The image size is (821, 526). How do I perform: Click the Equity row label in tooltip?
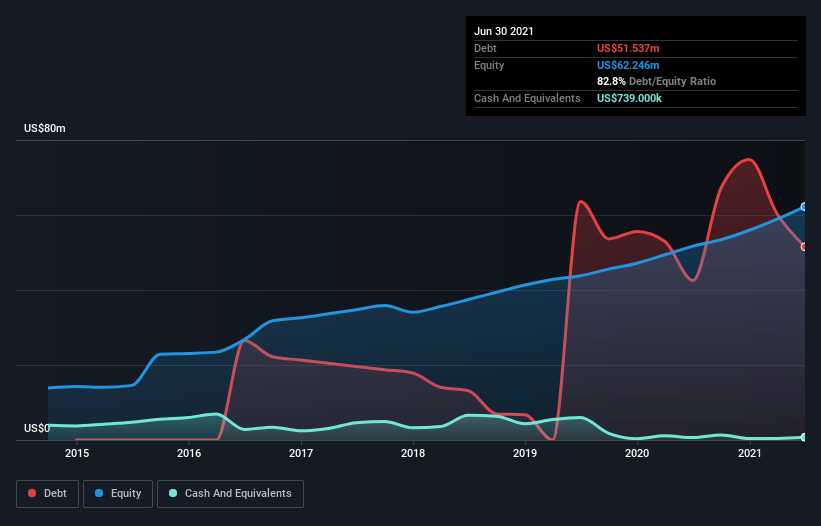point(489,65)
